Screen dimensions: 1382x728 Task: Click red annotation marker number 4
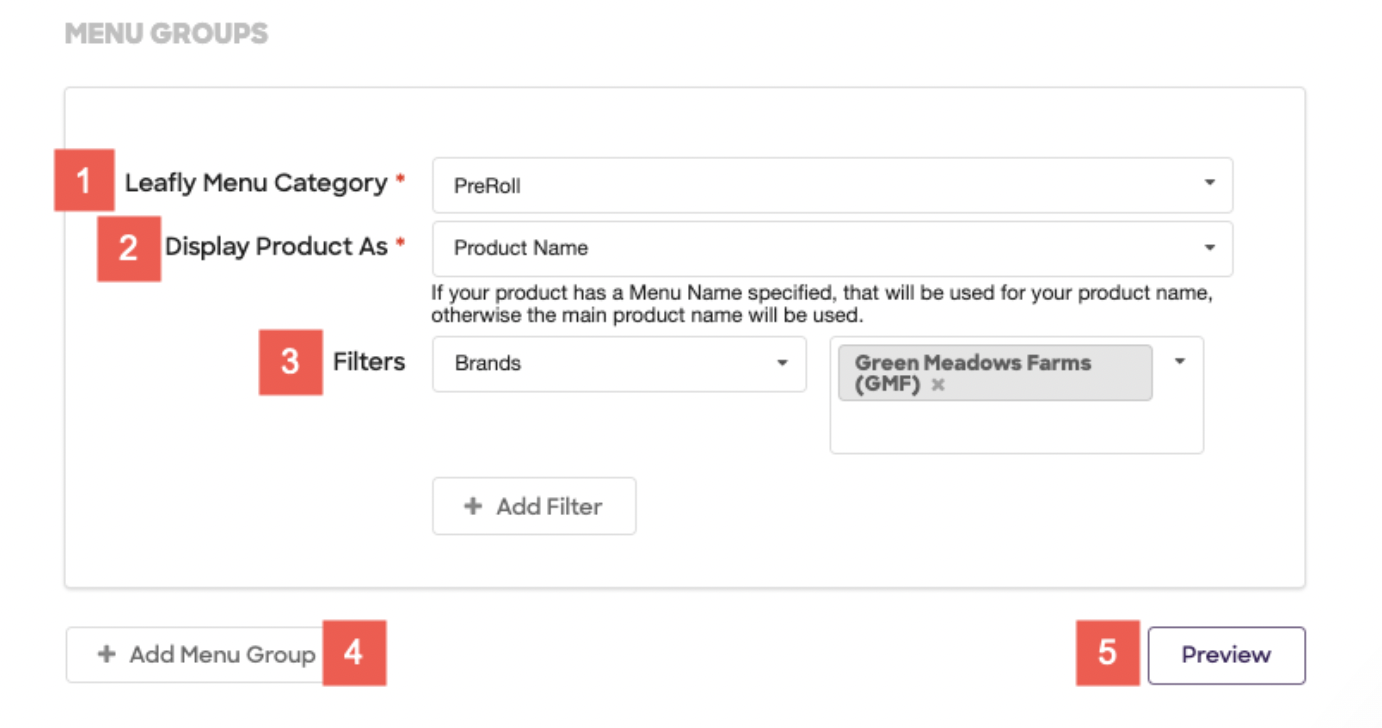(x=353, y=653)
